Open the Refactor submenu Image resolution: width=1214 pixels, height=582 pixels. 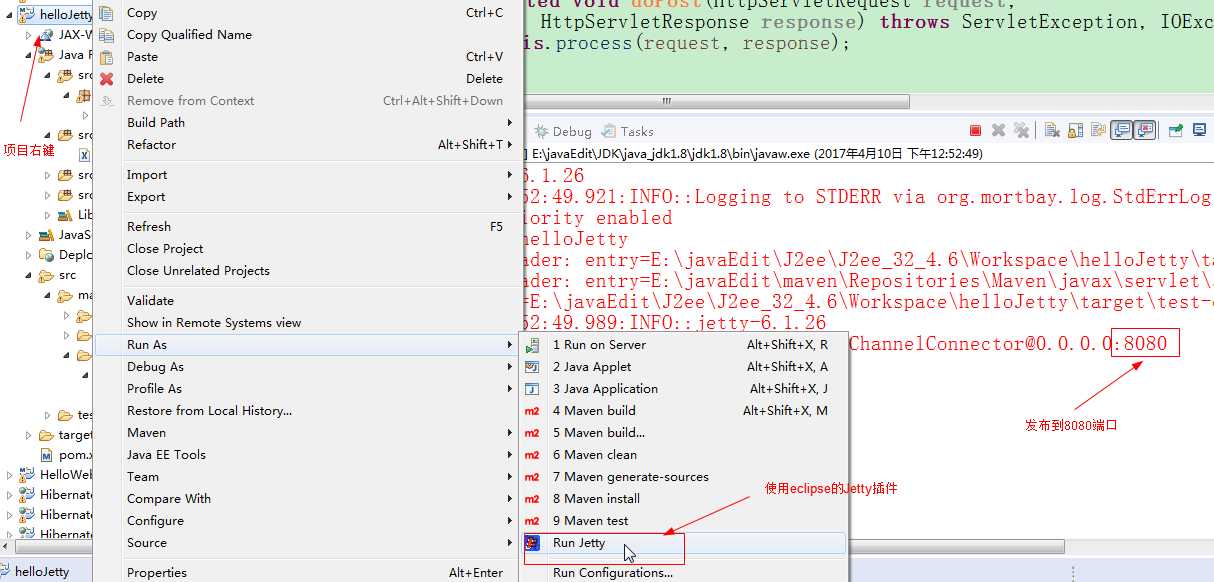click(x=307, y=145)
